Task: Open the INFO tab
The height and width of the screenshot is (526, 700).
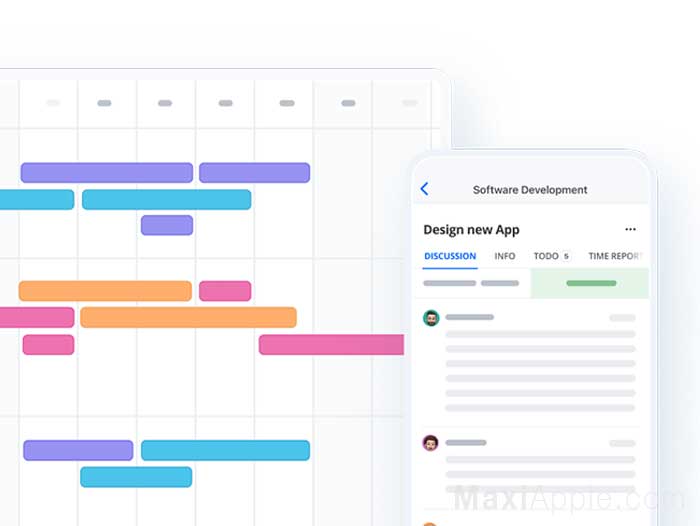Action: [504, 256]
